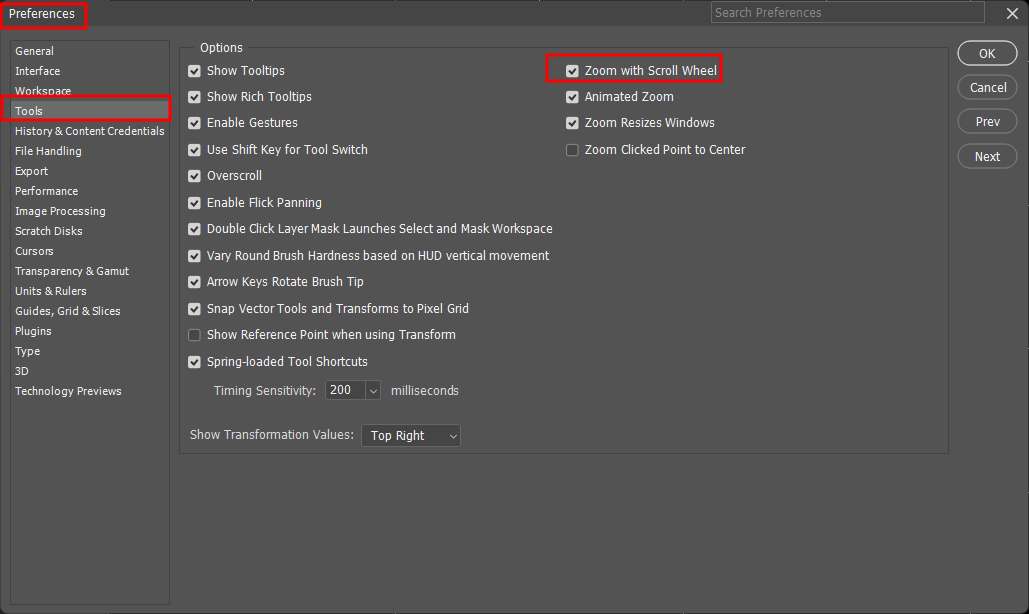This screenshot has width=1029, height=614.
Task: Open the Type category
Action: point(28,351)
